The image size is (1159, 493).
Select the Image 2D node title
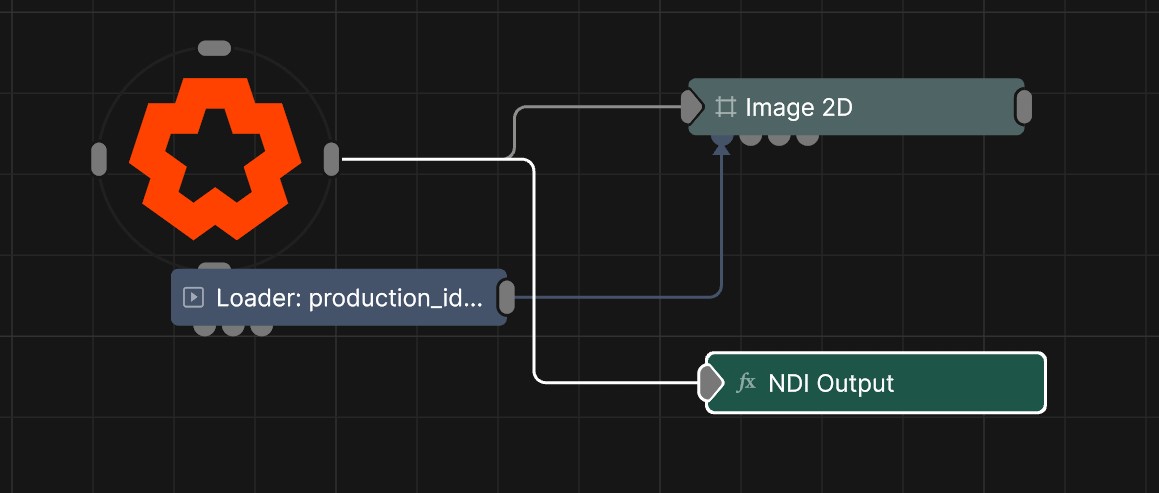[798, 107]
